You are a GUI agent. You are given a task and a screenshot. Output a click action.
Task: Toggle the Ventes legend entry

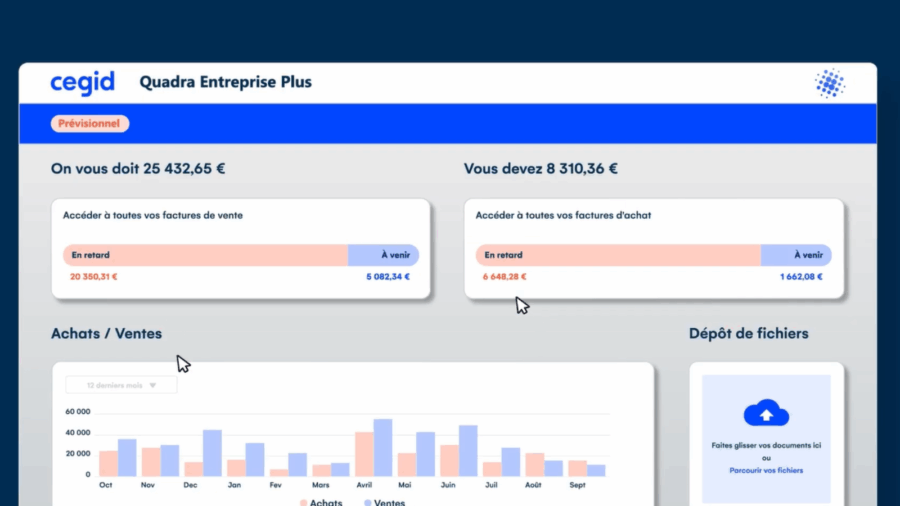click(x=384, y=503)
